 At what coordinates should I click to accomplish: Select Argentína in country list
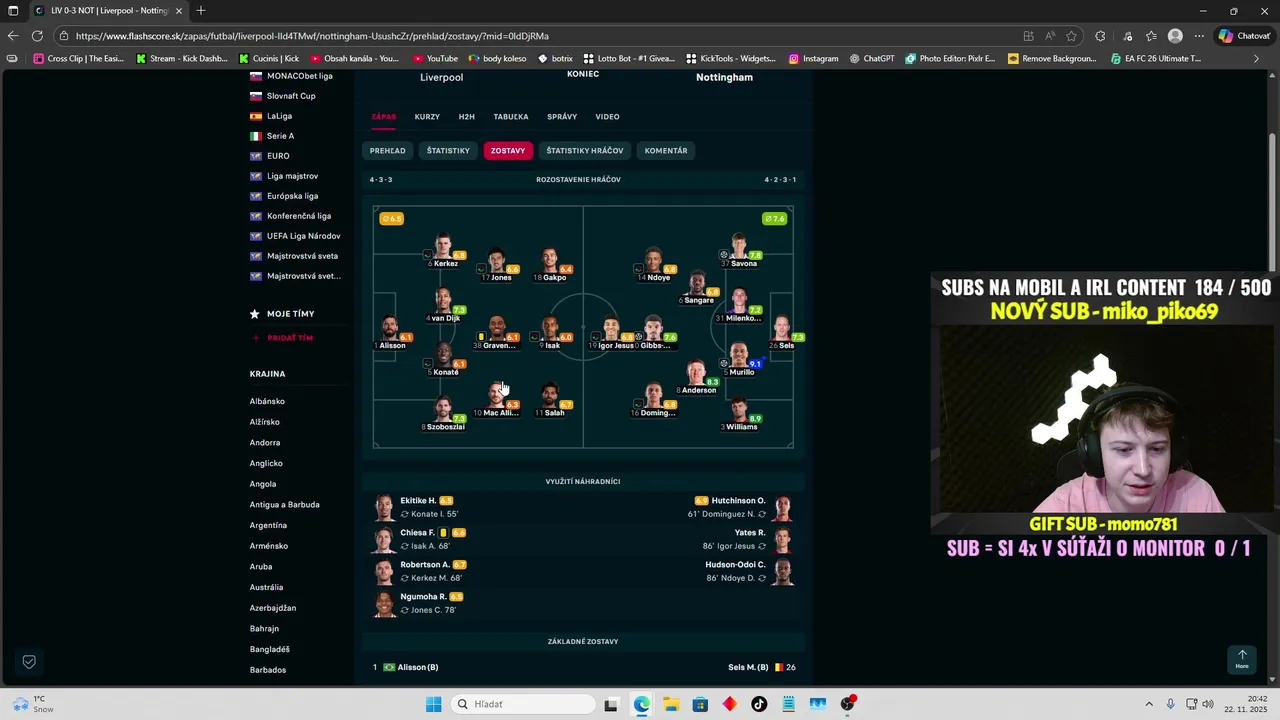(x=268, y=525)
